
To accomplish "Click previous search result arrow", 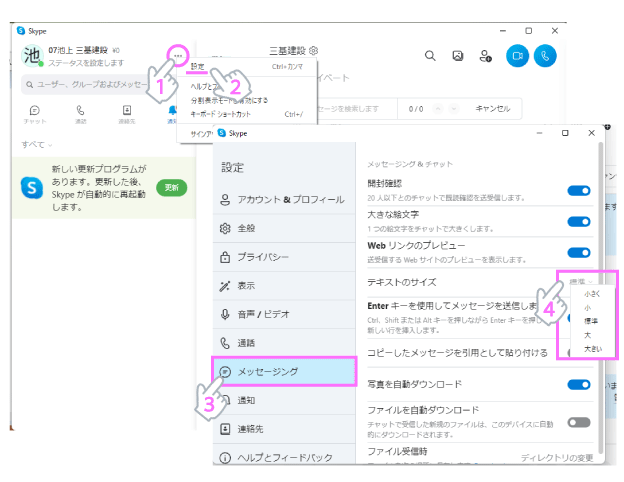I will [438, 109].
